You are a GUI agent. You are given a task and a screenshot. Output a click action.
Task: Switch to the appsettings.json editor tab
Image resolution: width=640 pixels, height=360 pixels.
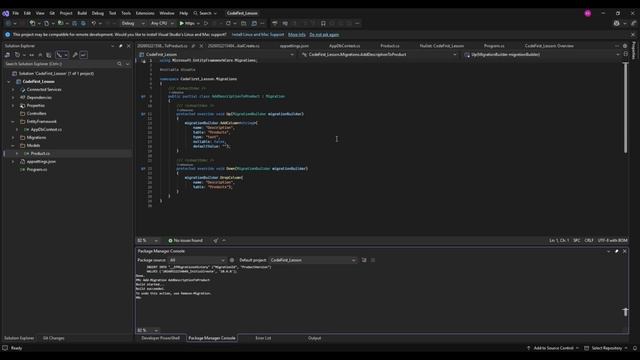coord(294,46)
